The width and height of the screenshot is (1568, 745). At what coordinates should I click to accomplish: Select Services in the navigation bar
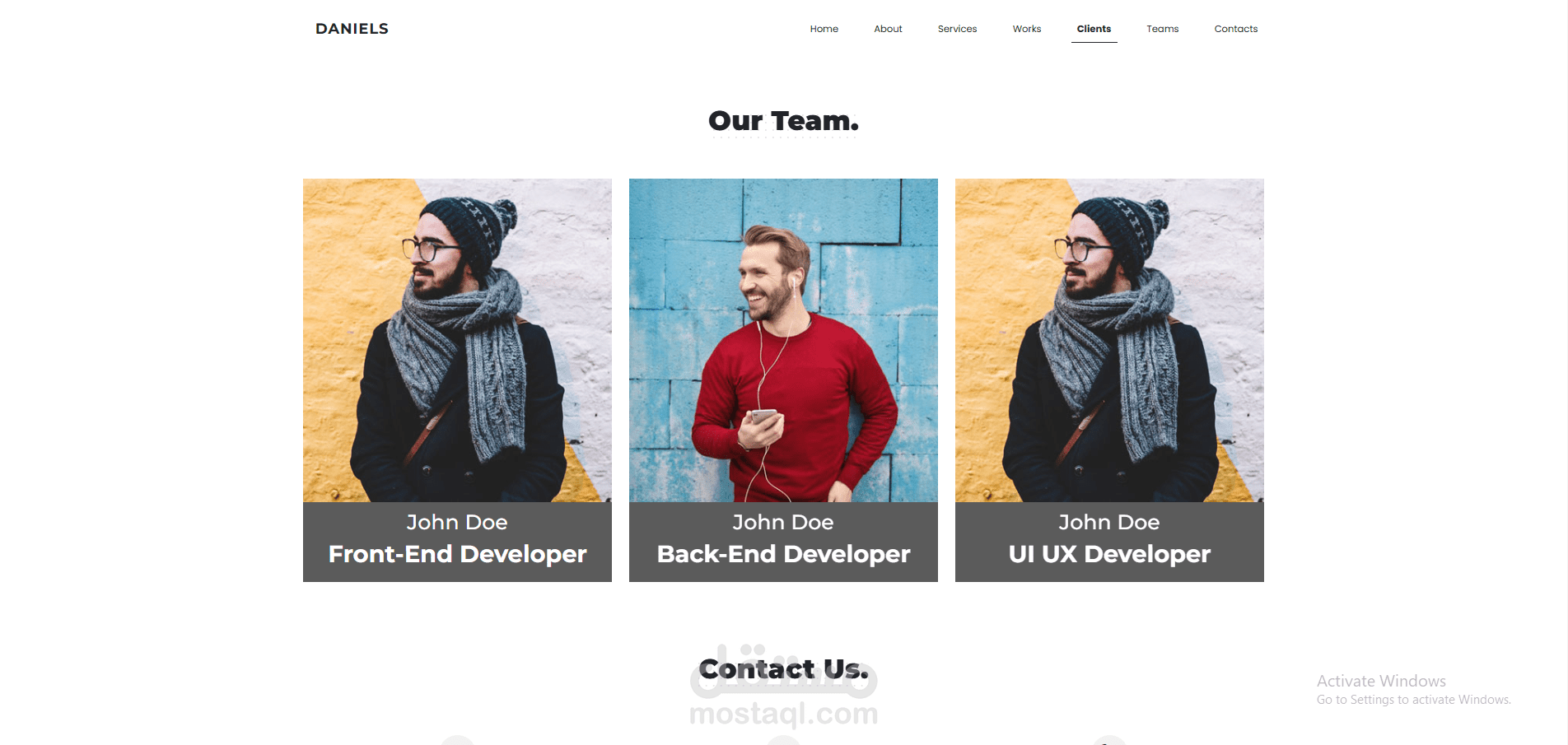957,29
